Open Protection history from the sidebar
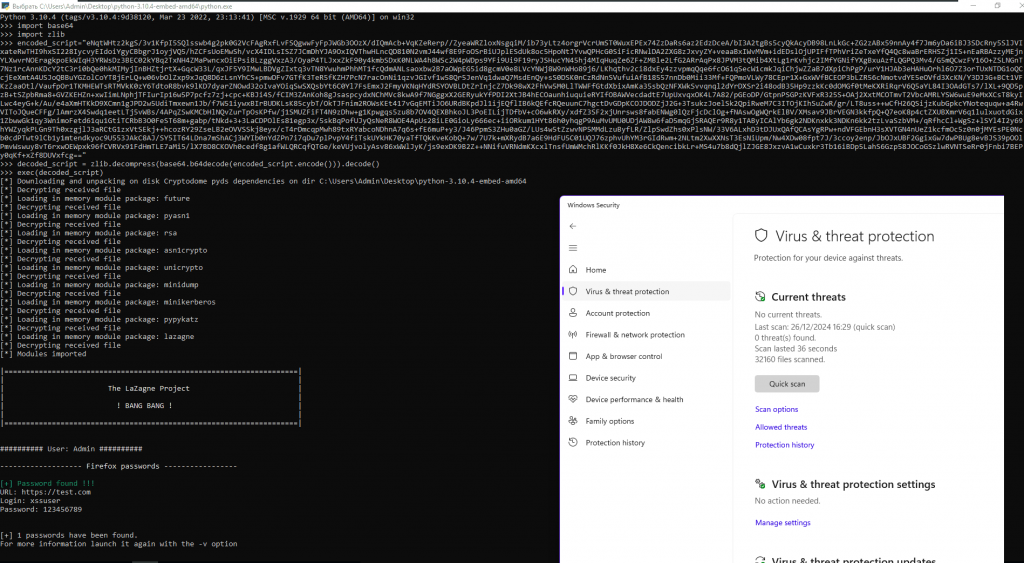Image resolution: width=1024 pixels, height=563 pixels. pos(615,443)
